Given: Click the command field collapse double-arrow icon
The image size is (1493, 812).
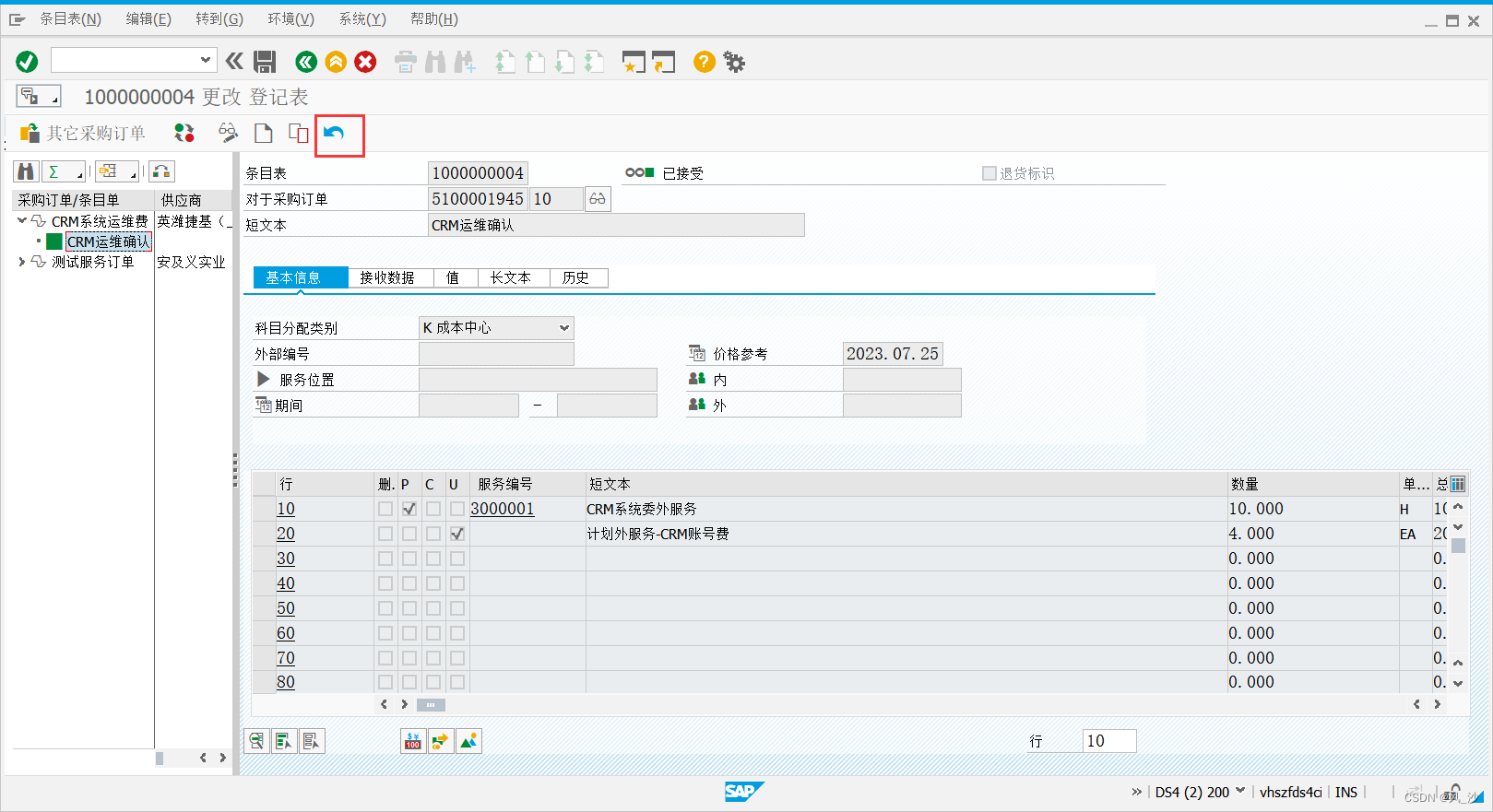Looking at the screenshot, I should 234,62.
